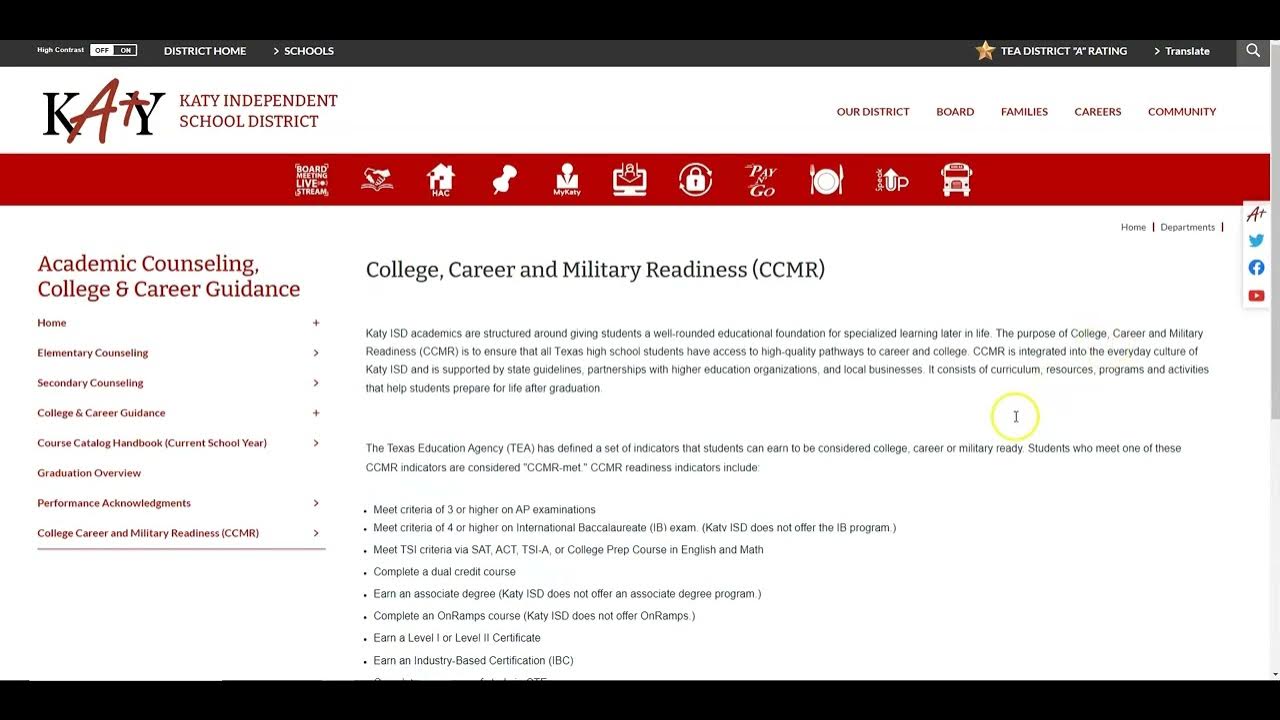1280x720 pixels.
Task: Click the pushpin icon in red bar
Action: pyautogui.click(x=504, y=180)
